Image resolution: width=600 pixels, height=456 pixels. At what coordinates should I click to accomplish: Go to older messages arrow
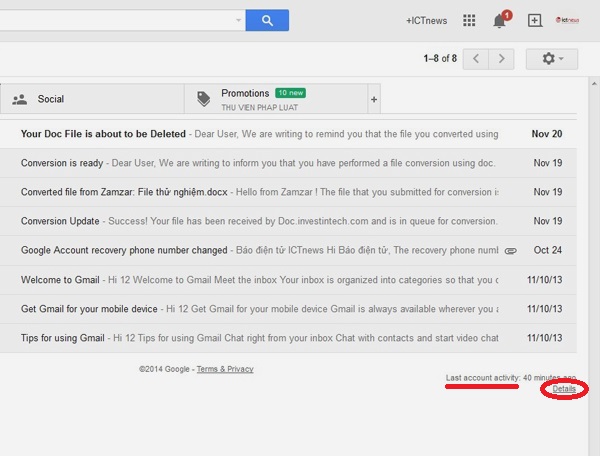[504, 59]
